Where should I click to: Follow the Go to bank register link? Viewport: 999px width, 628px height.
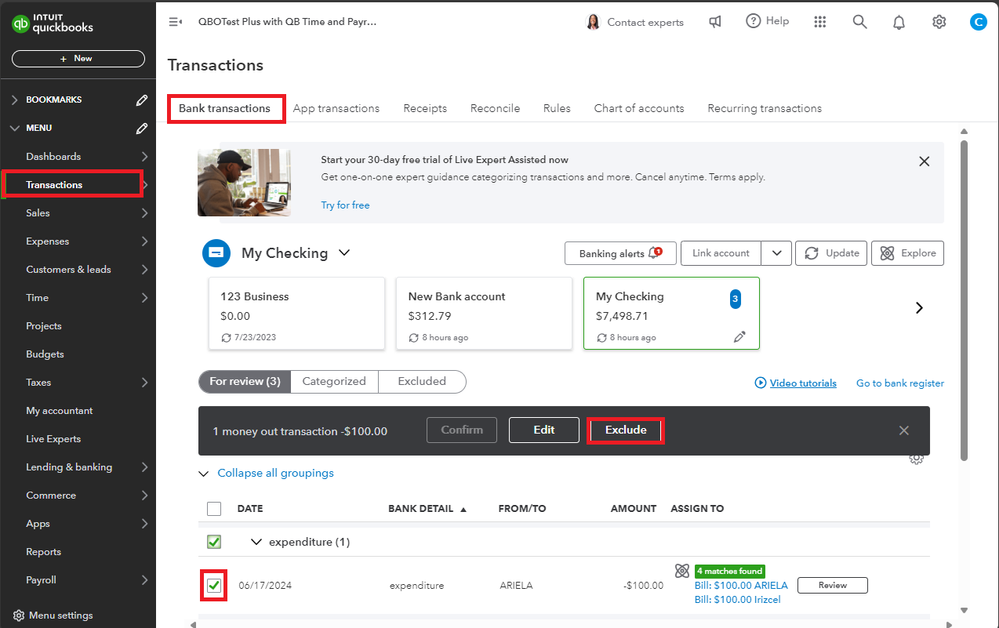click(x=900, y=383)
